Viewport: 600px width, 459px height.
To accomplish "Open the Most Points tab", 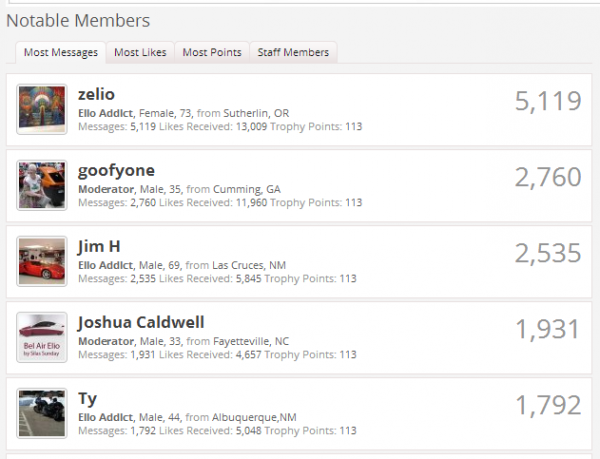I will tap(212, 52).
